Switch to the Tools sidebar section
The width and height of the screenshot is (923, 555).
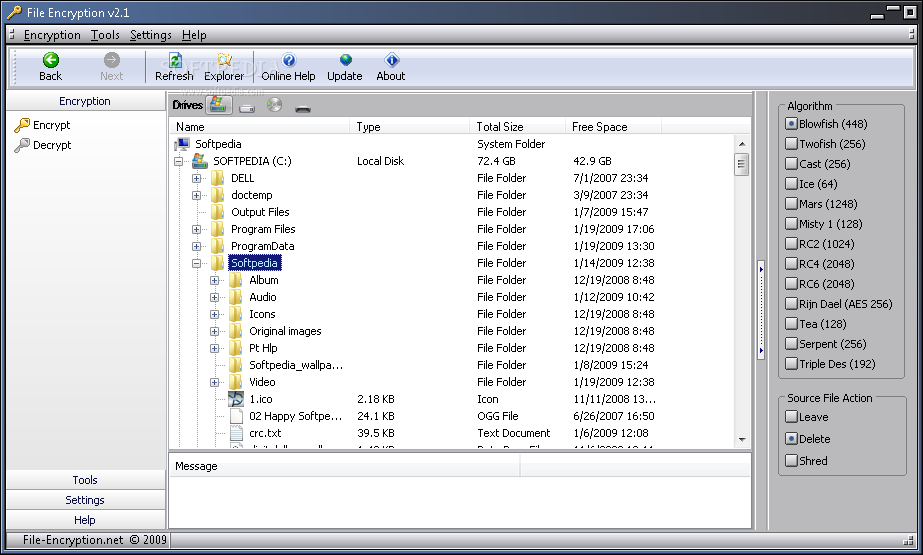85,480
